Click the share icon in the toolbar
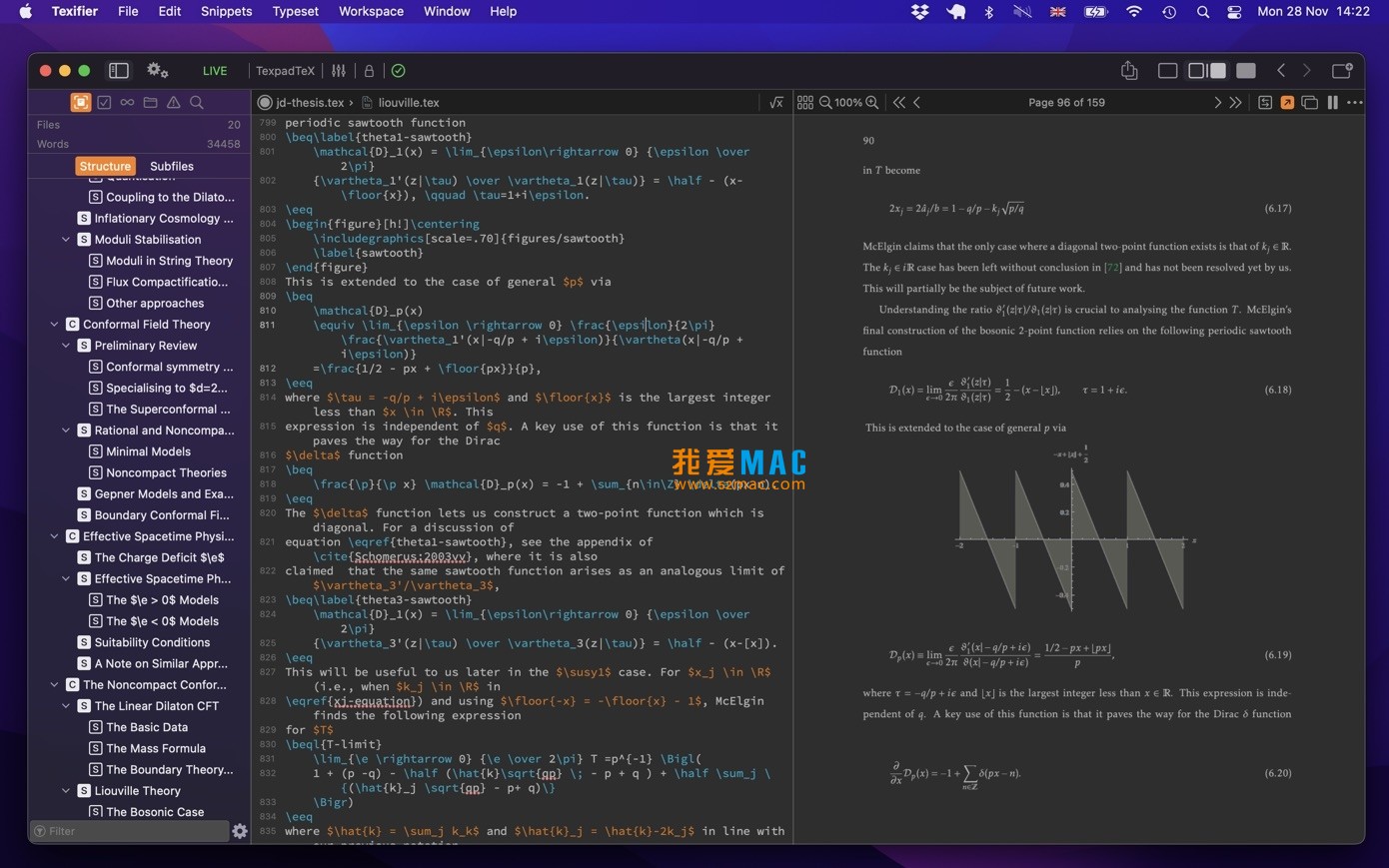 1129,70
